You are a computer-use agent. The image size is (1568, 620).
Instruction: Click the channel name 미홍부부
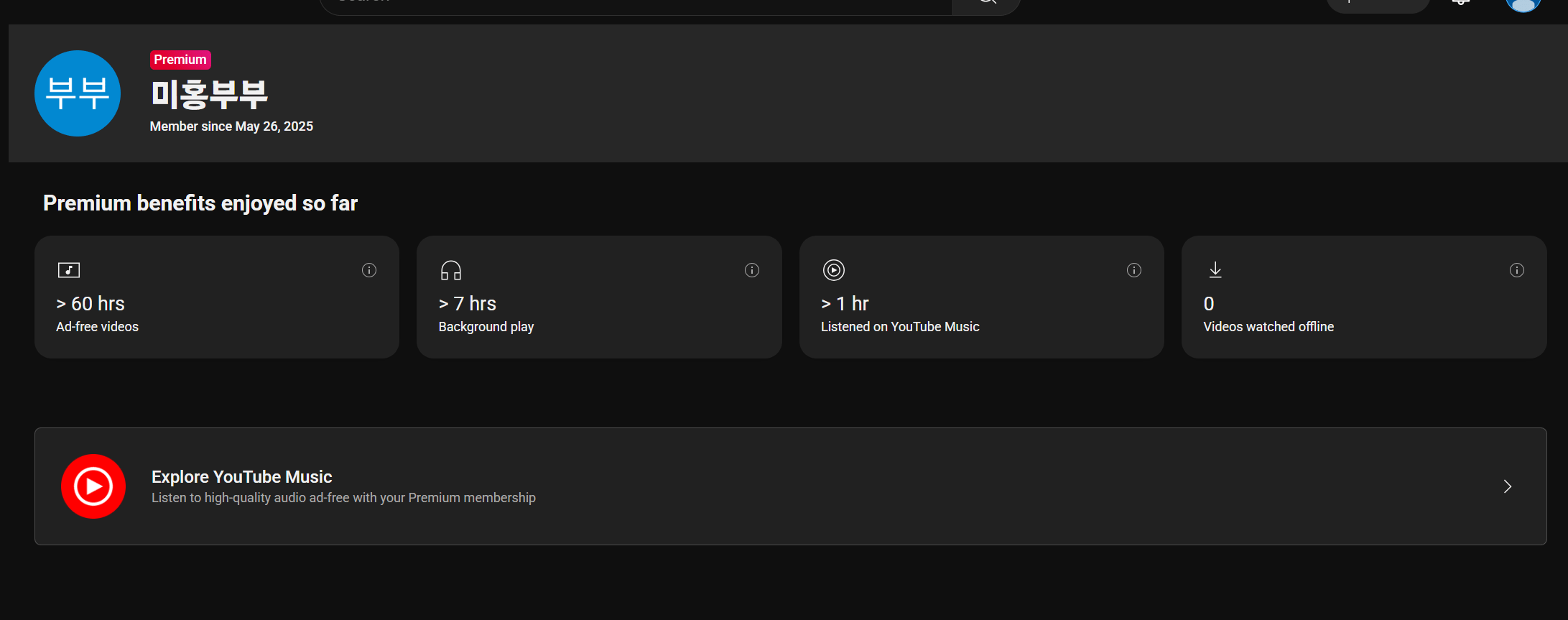[x=209, y=94]
